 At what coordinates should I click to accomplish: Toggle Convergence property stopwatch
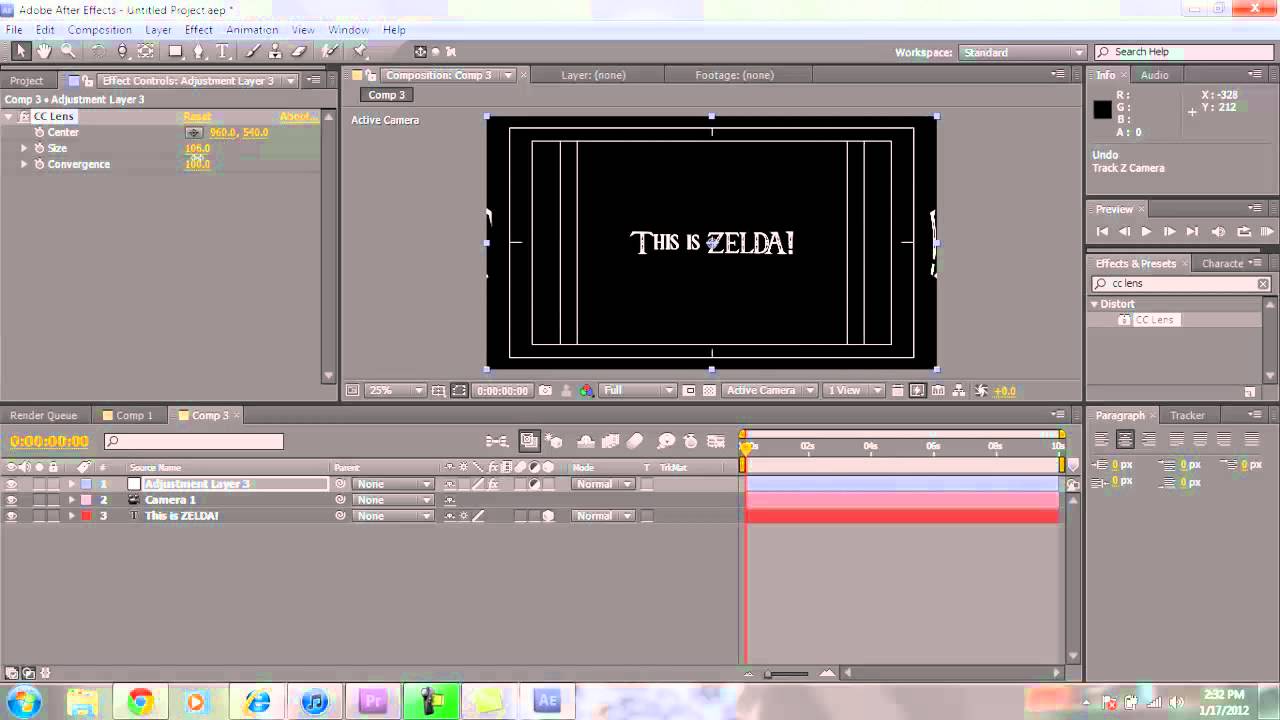40,164
